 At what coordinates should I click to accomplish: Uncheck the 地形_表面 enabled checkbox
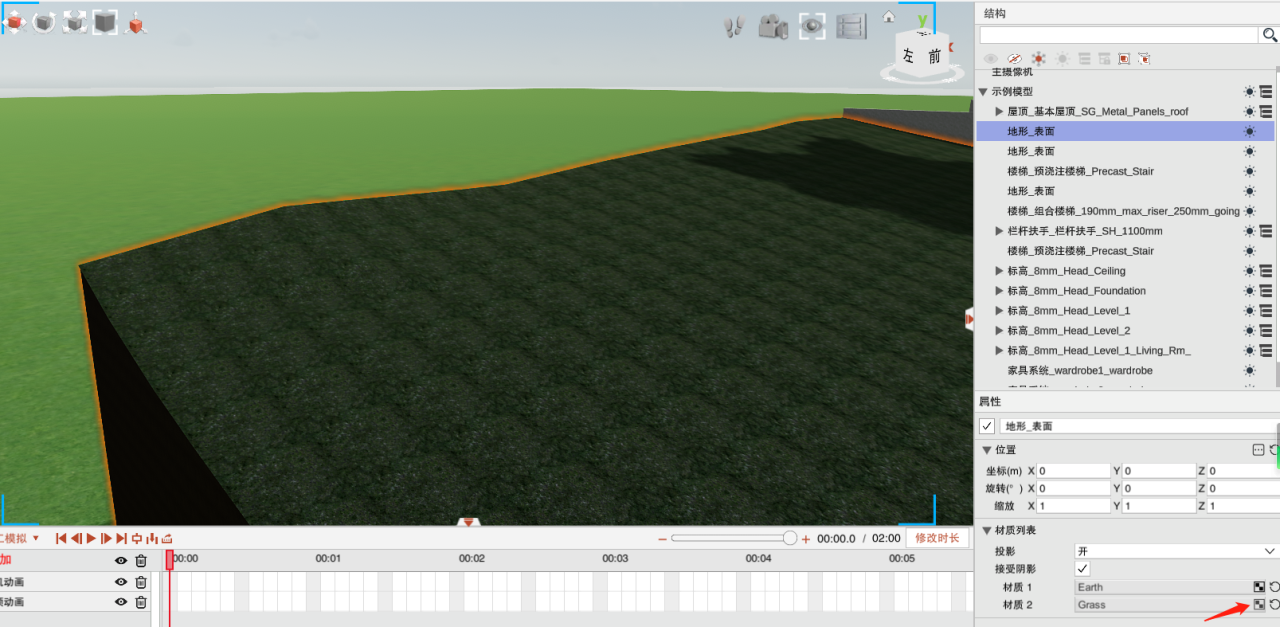coord(987,426)
